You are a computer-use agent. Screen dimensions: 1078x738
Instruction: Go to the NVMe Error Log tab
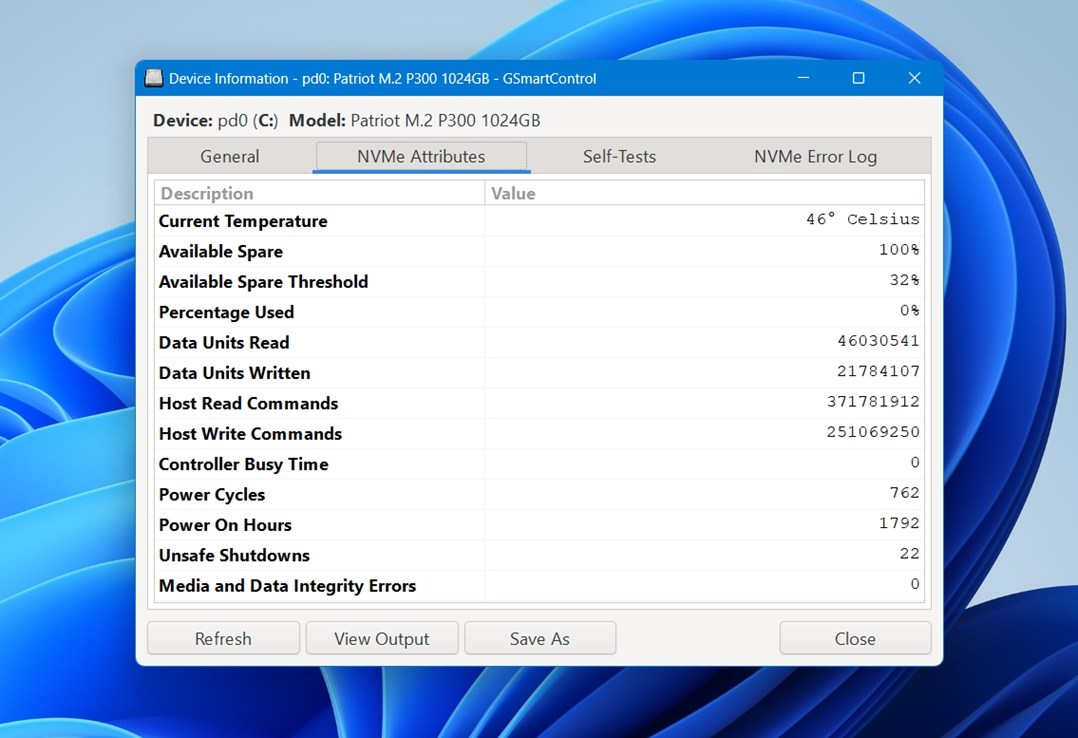pos(815,156)
